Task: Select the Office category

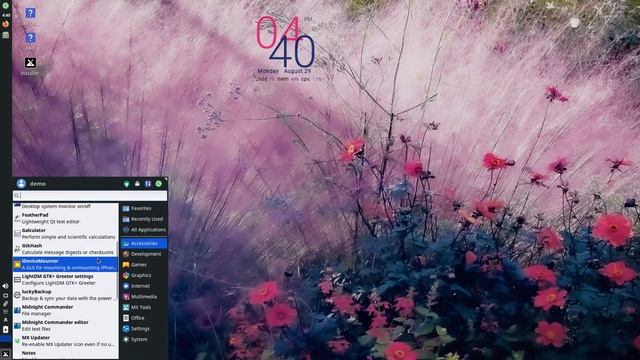Action: click(144, 318)
